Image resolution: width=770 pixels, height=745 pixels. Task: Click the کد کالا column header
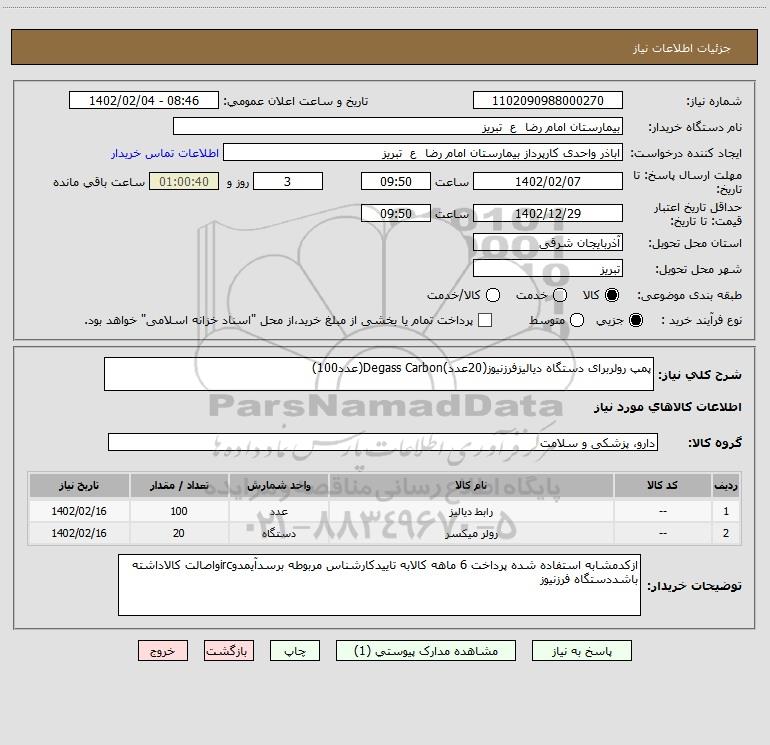(x=662, y=485)
